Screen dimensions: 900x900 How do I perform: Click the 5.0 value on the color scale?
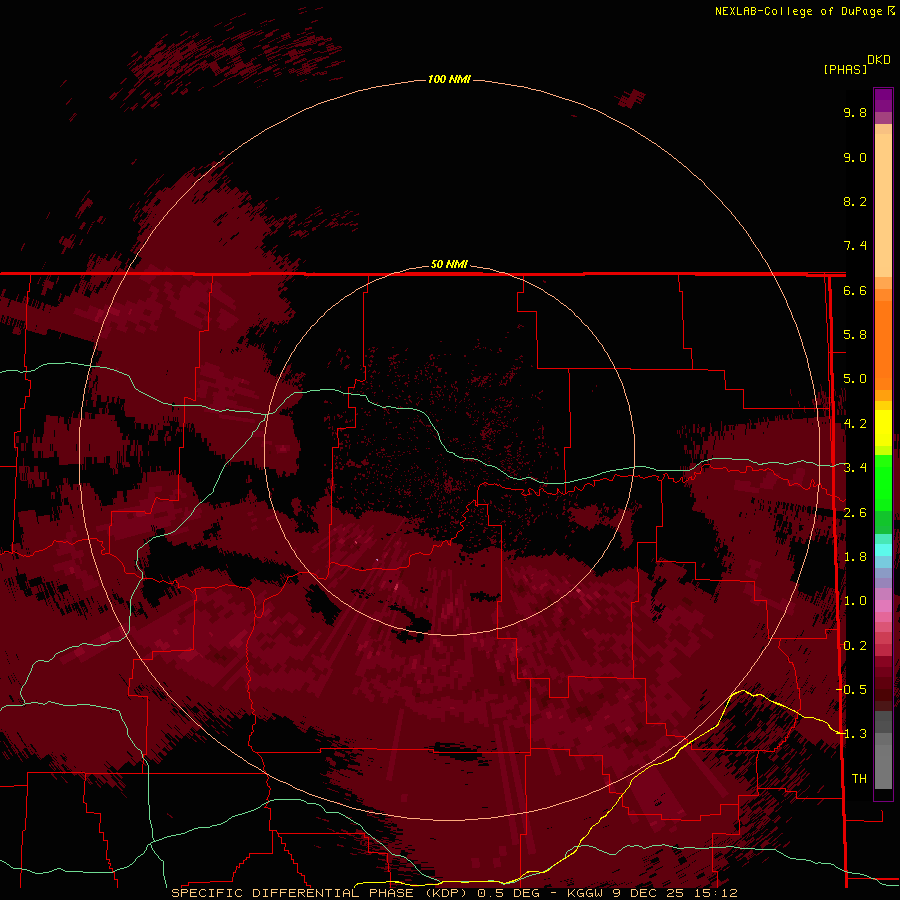(x=855, y=379)
